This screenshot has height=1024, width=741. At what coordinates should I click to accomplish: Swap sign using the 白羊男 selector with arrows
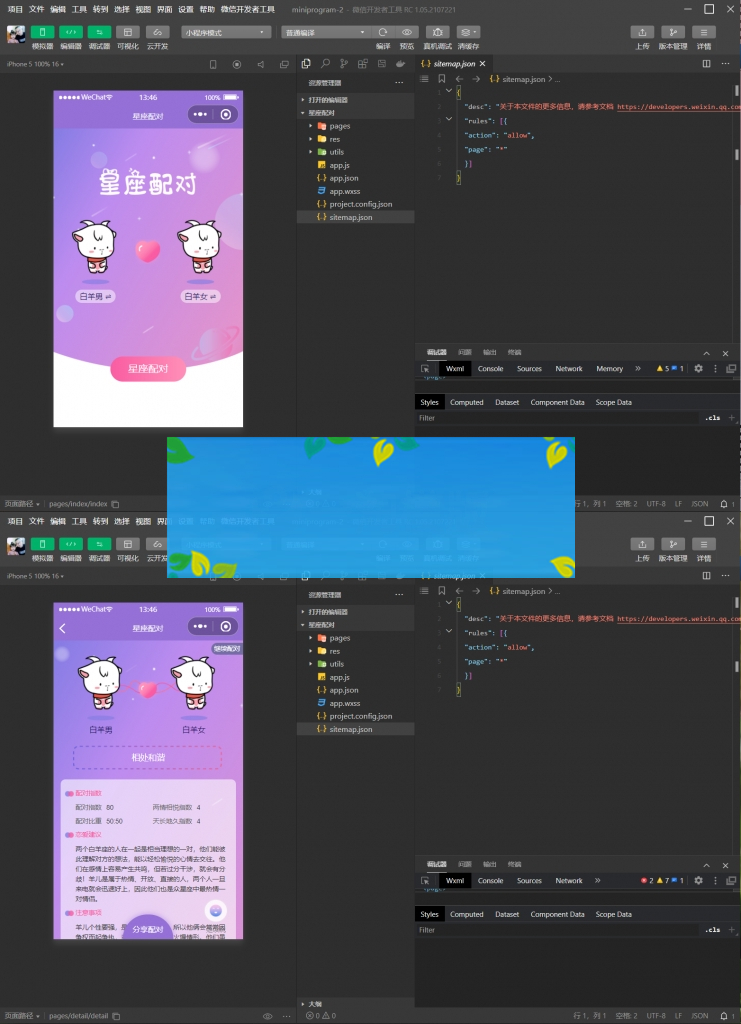(97, 297)
